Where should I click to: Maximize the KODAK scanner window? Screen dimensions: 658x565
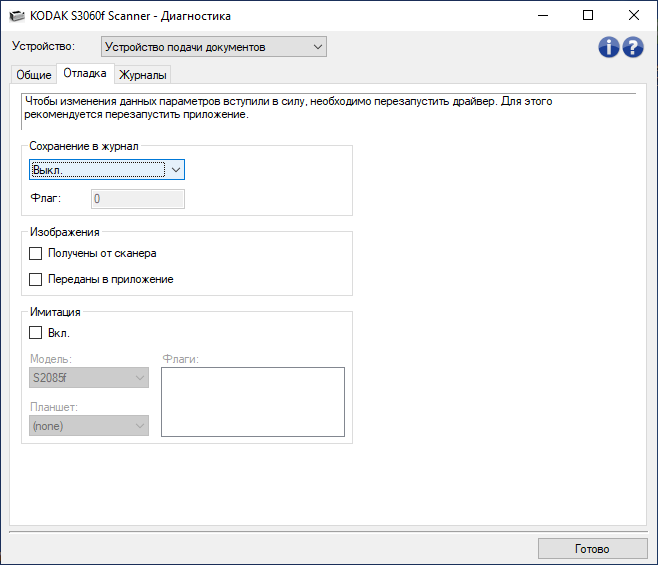tap(588, 15)
